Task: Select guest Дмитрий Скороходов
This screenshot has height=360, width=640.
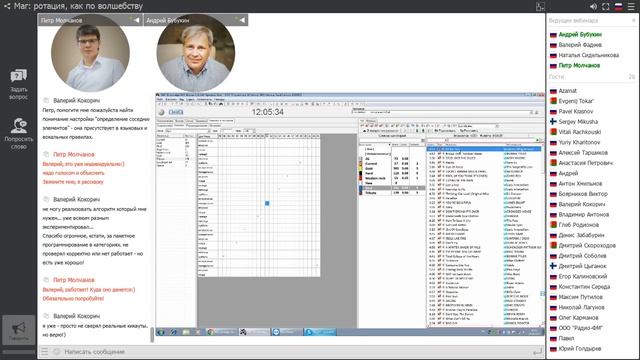Action: 587,246
